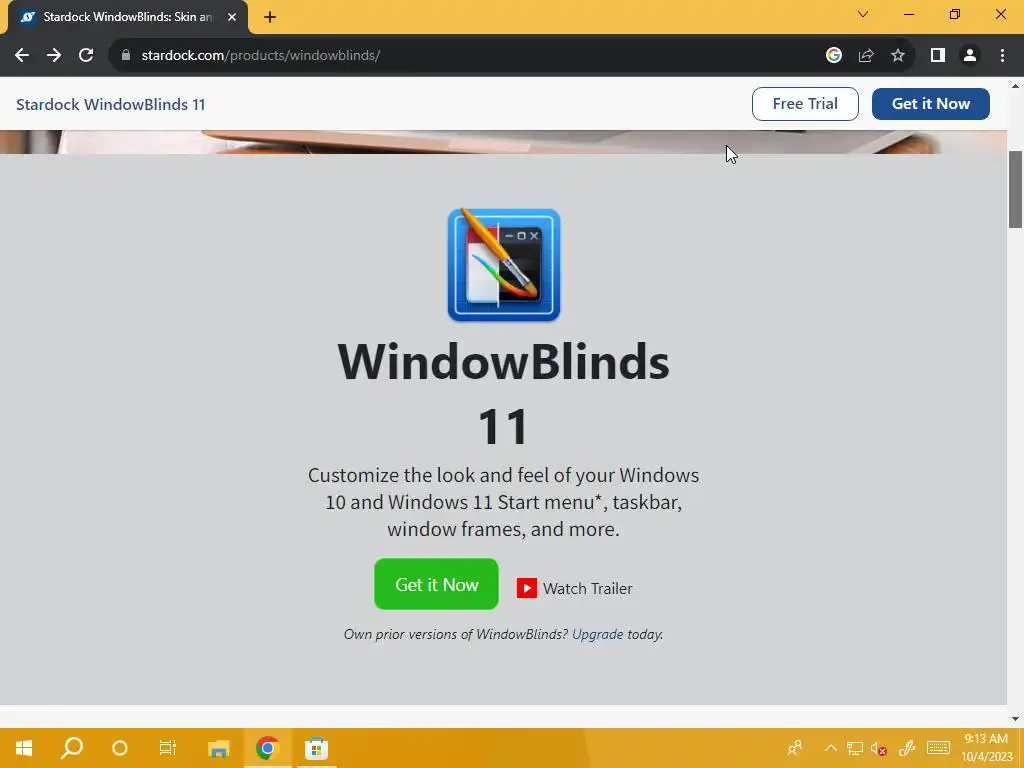This screenshot has width=1024, height=768.
Task: Click the Free Trial button
Action: 805,104
